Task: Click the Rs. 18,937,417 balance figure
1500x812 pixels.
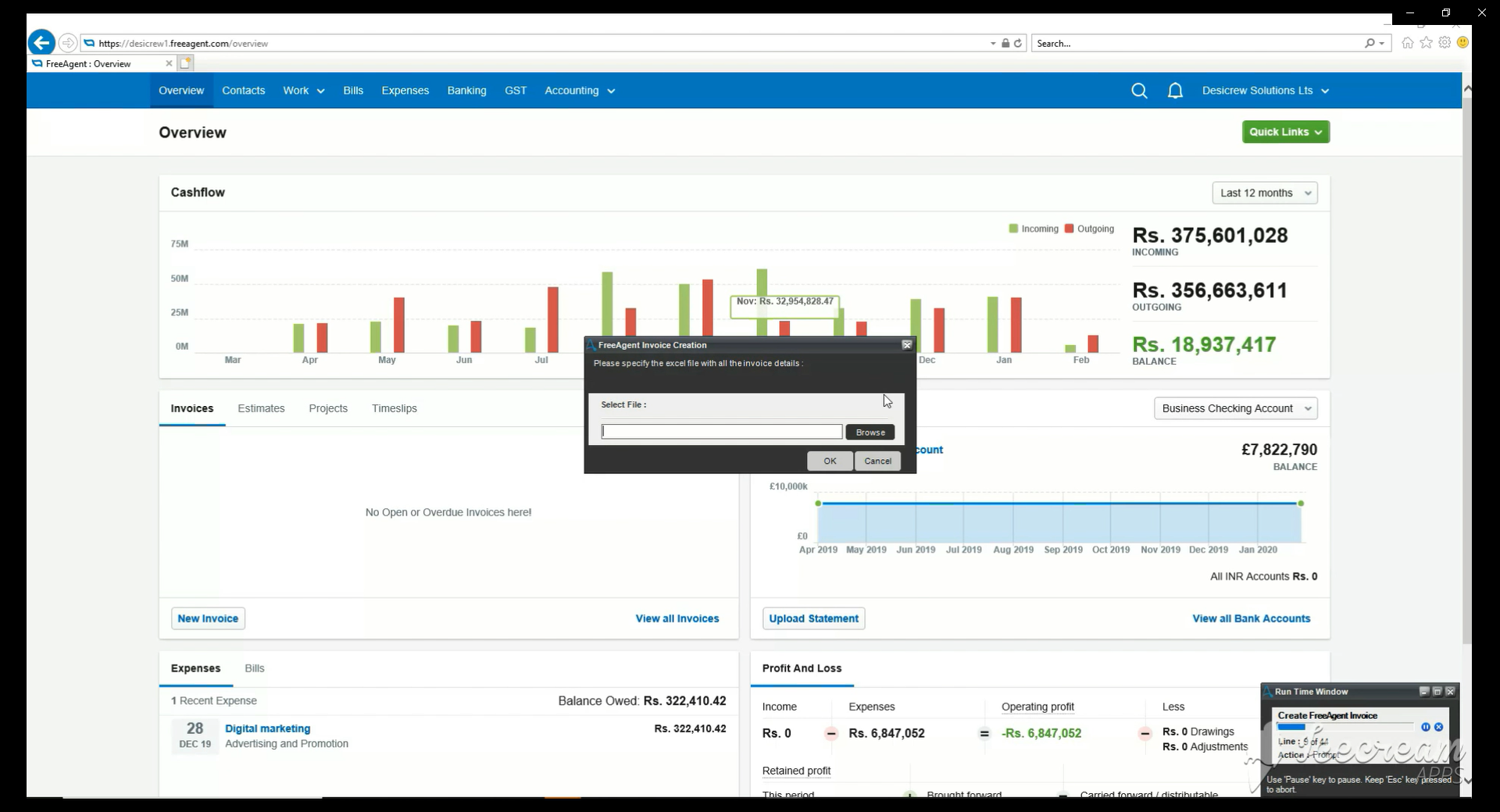Action: 1204,345
